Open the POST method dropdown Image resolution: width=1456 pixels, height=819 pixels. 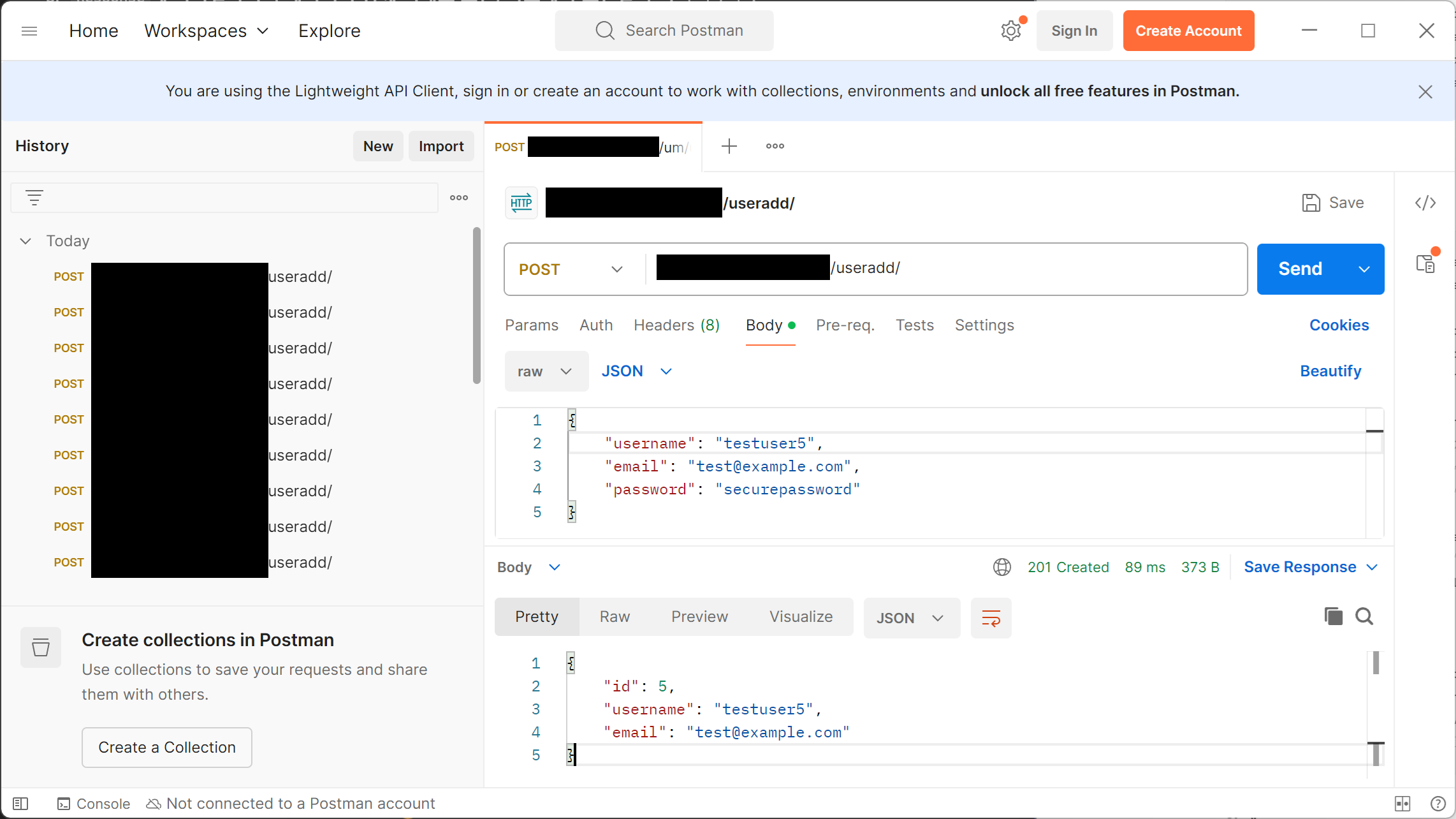(571, 269)
